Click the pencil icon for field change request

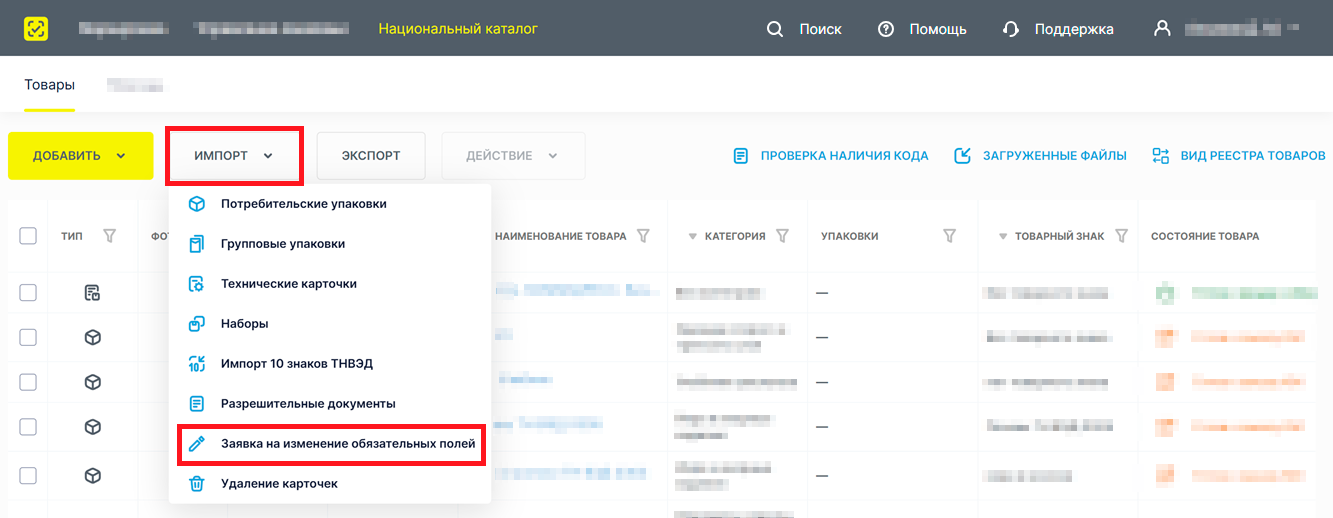pos(197,443)
